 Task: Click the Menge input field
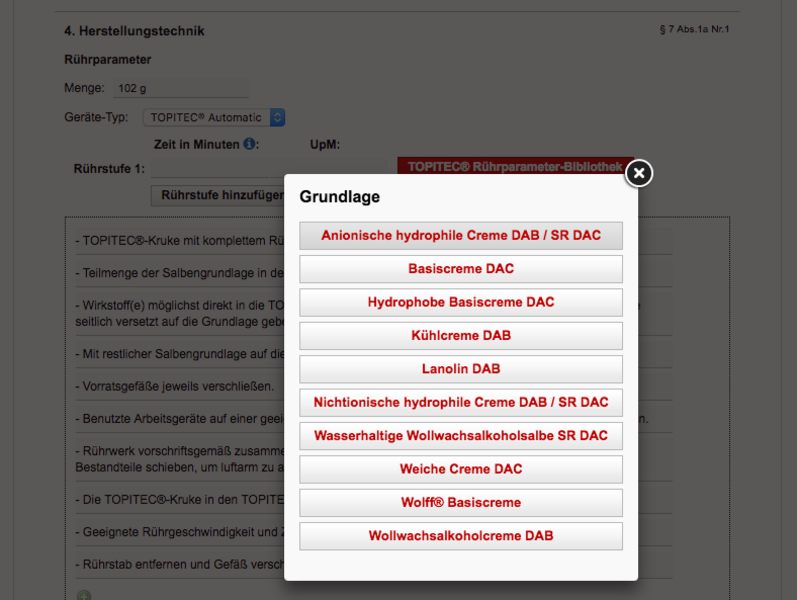tap(178, 89)
